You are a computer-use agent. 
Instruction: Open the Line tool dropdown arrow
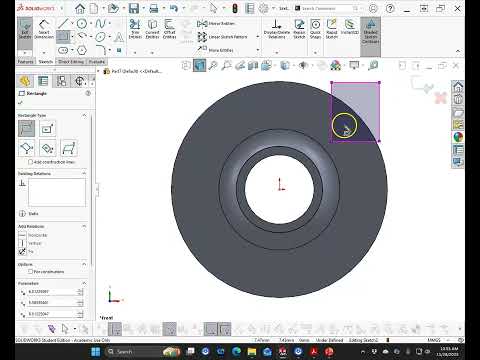click(72, 23)
